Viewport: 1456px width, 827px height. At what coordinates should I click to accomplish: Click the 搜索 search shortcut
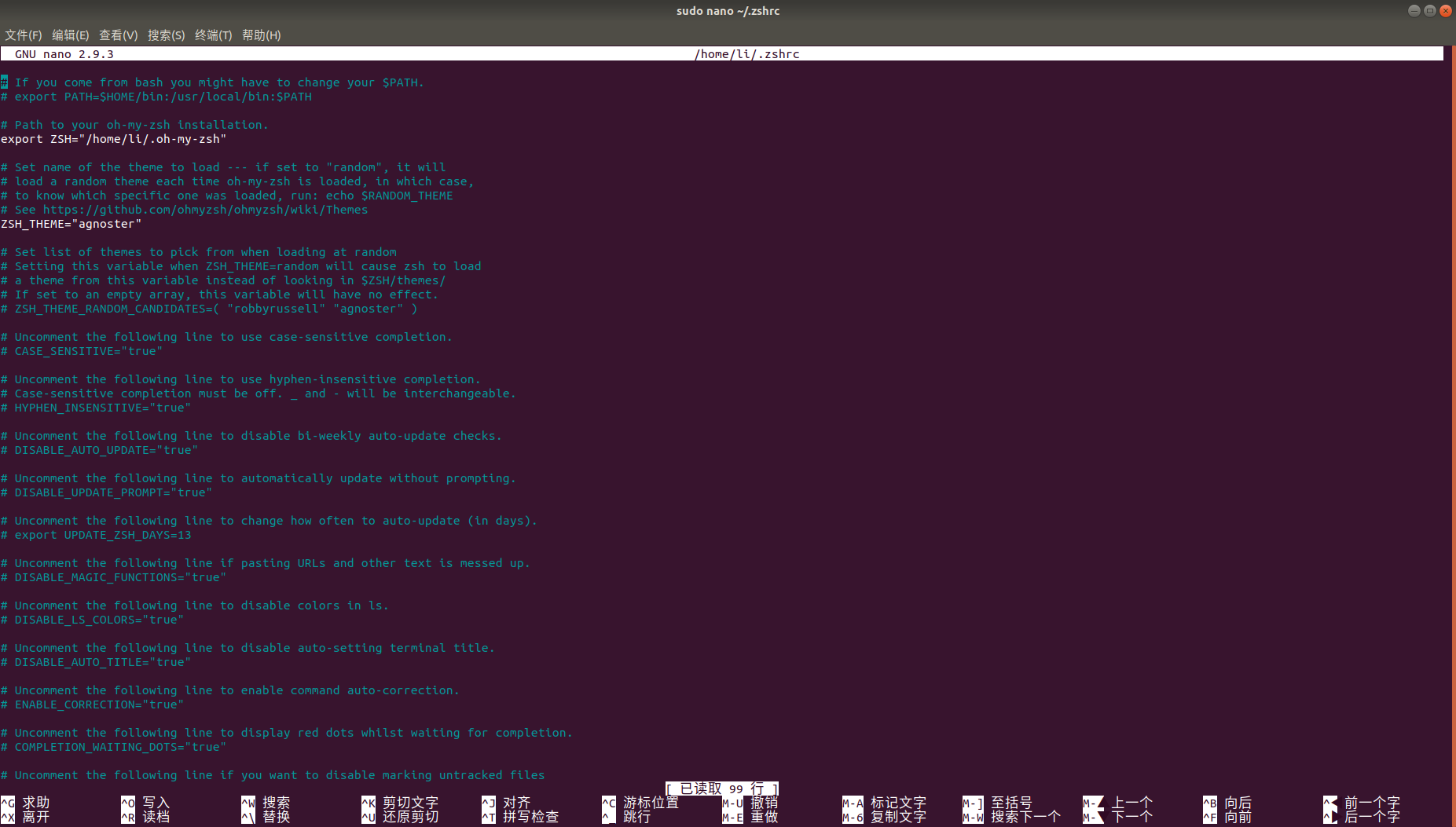(x=275, y=803)
